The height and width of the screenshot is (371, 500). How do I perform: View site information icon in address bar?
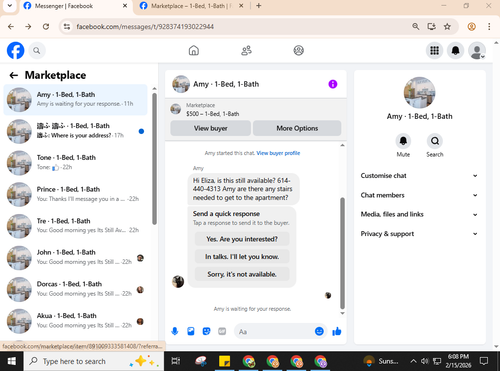tap(67, 27)
